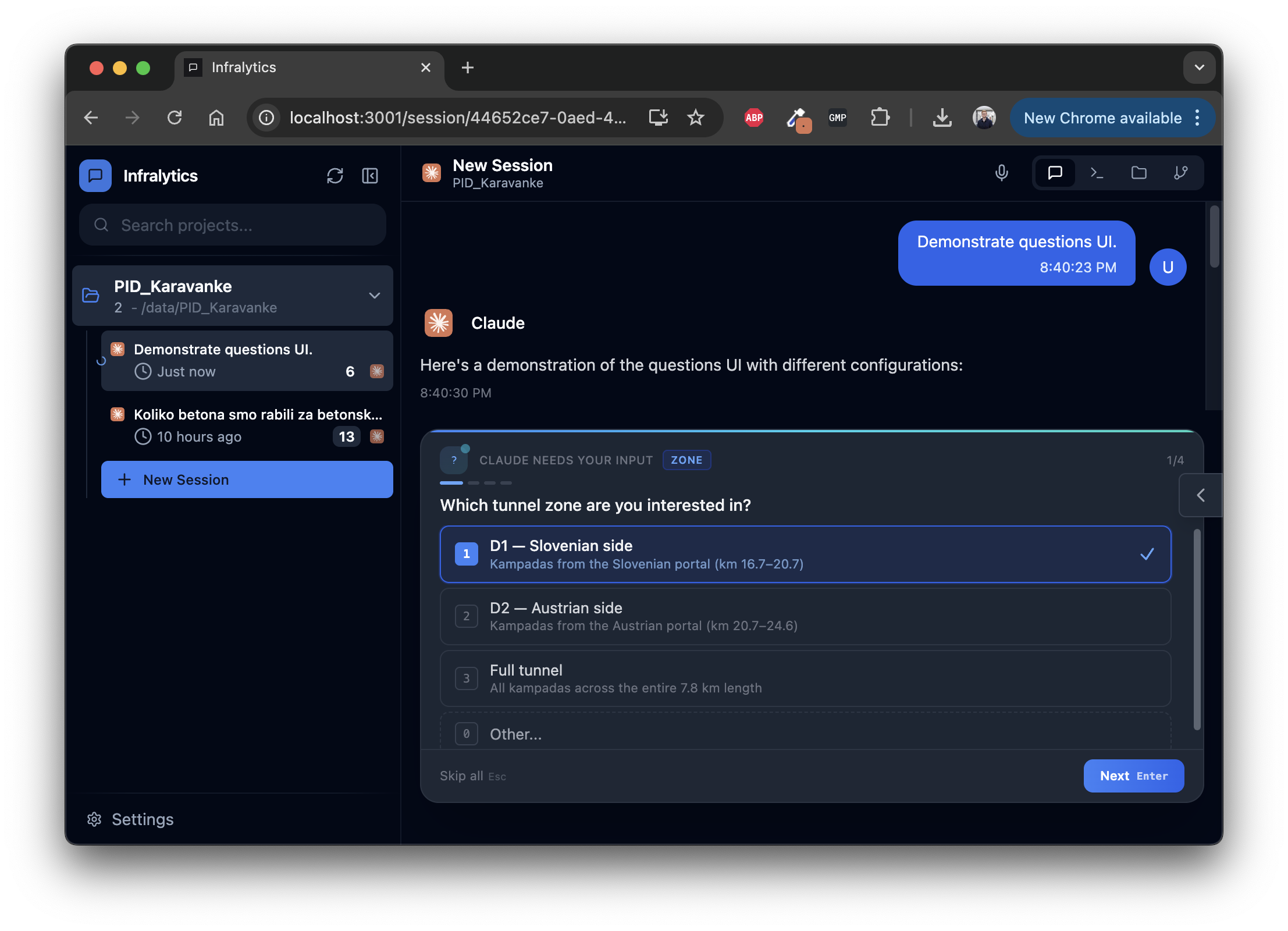Viewport: 1288px width, 931px height.
Task: Collapse the question panel with the right-edge chevron
Action: click(1200, 495)
